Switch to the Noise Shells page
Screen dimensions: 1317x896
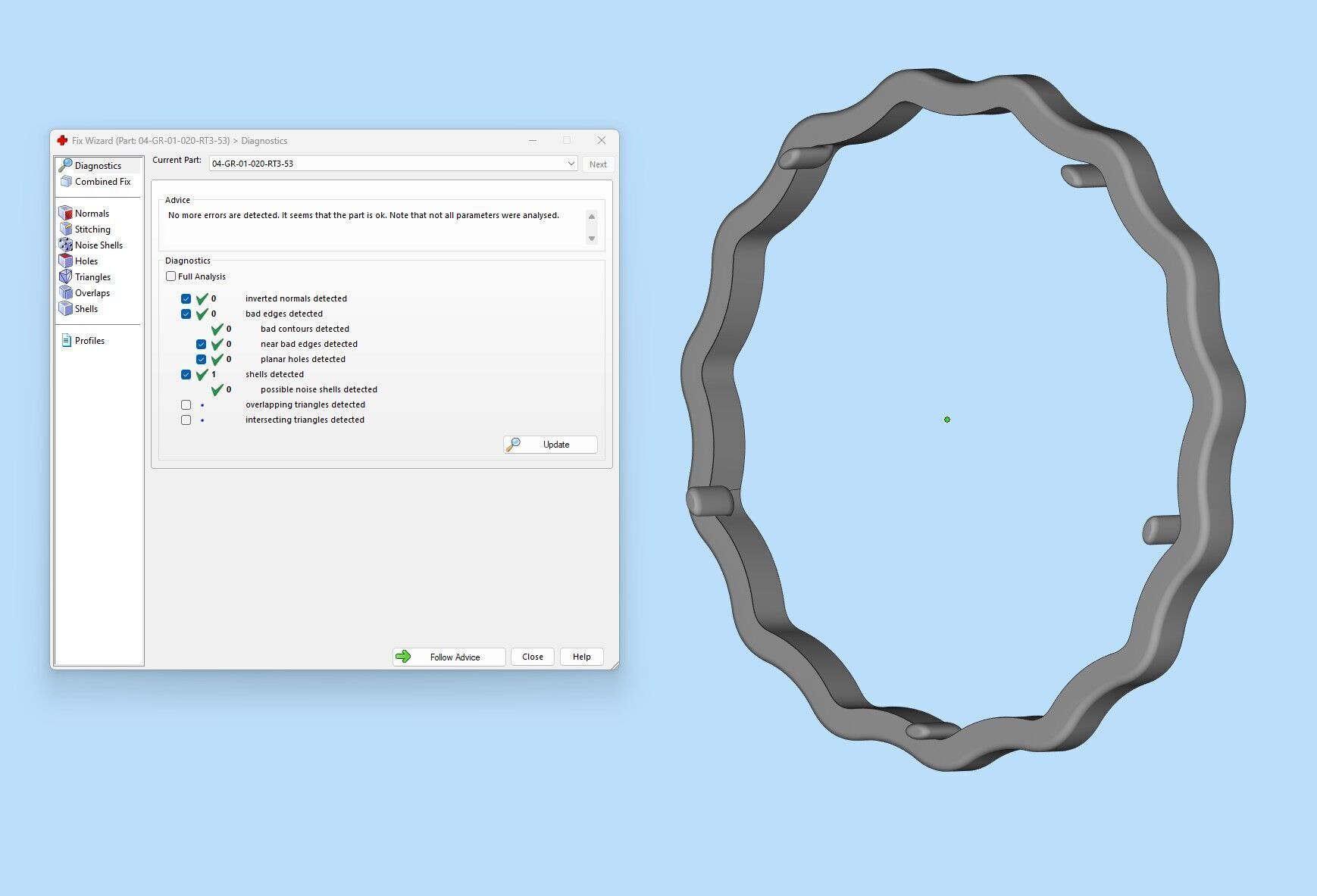point(99,245)
